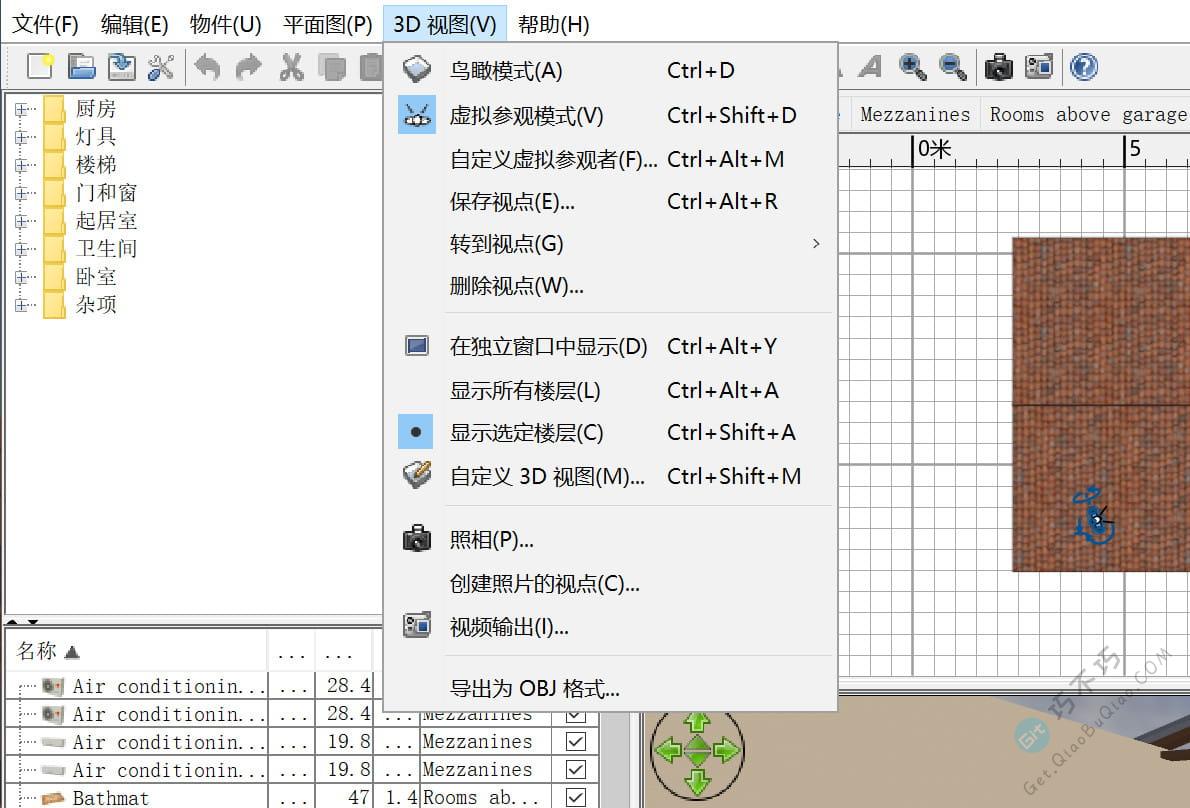Open the 平面图(P) menu
This screenshot has width=1190, height=808.
coord(327,24)
